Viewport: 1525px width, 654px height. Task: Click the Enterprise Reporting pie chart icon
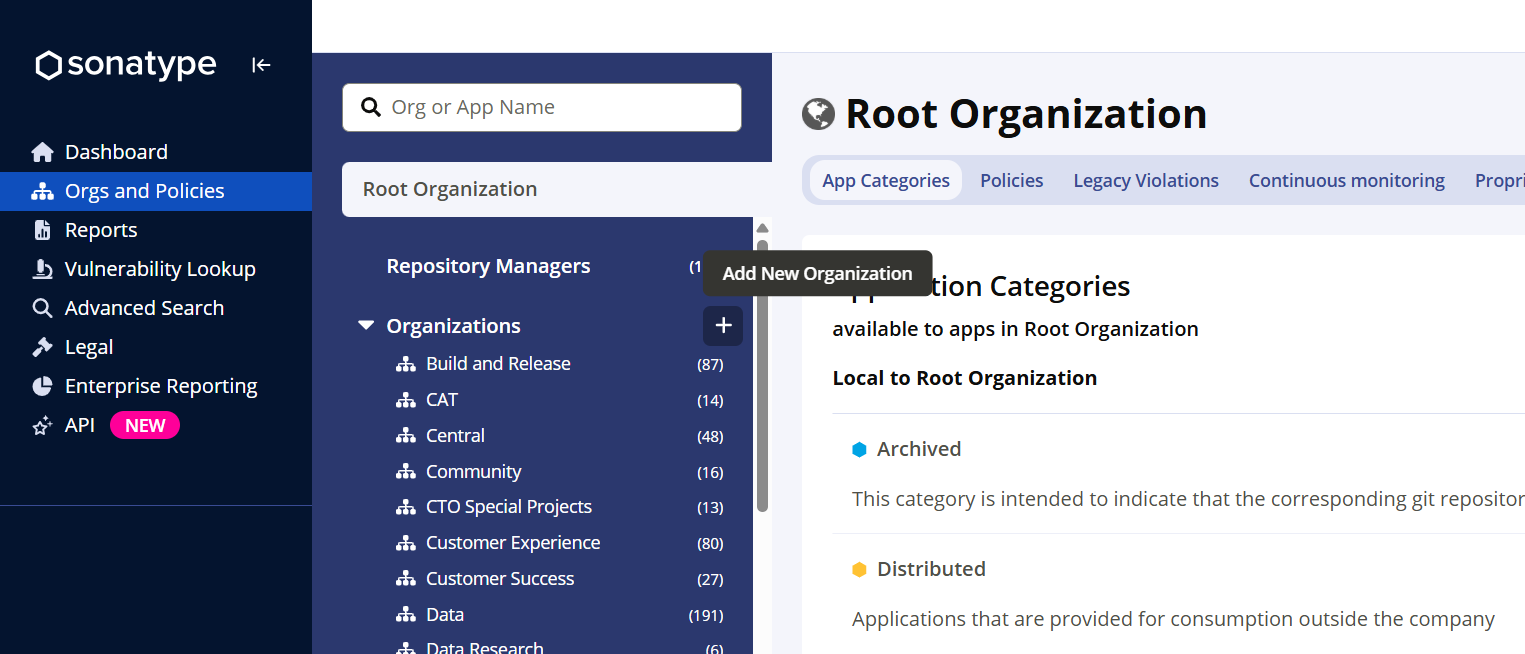pos(42,386)
